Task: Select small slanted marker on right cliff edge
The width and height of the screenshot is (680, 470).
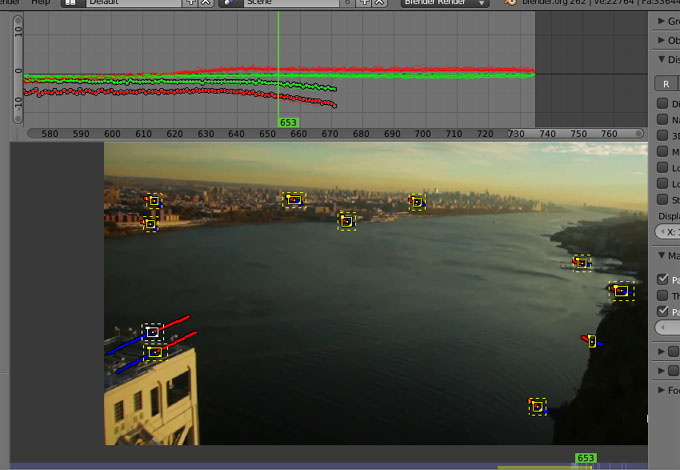Action: point(592,341)
